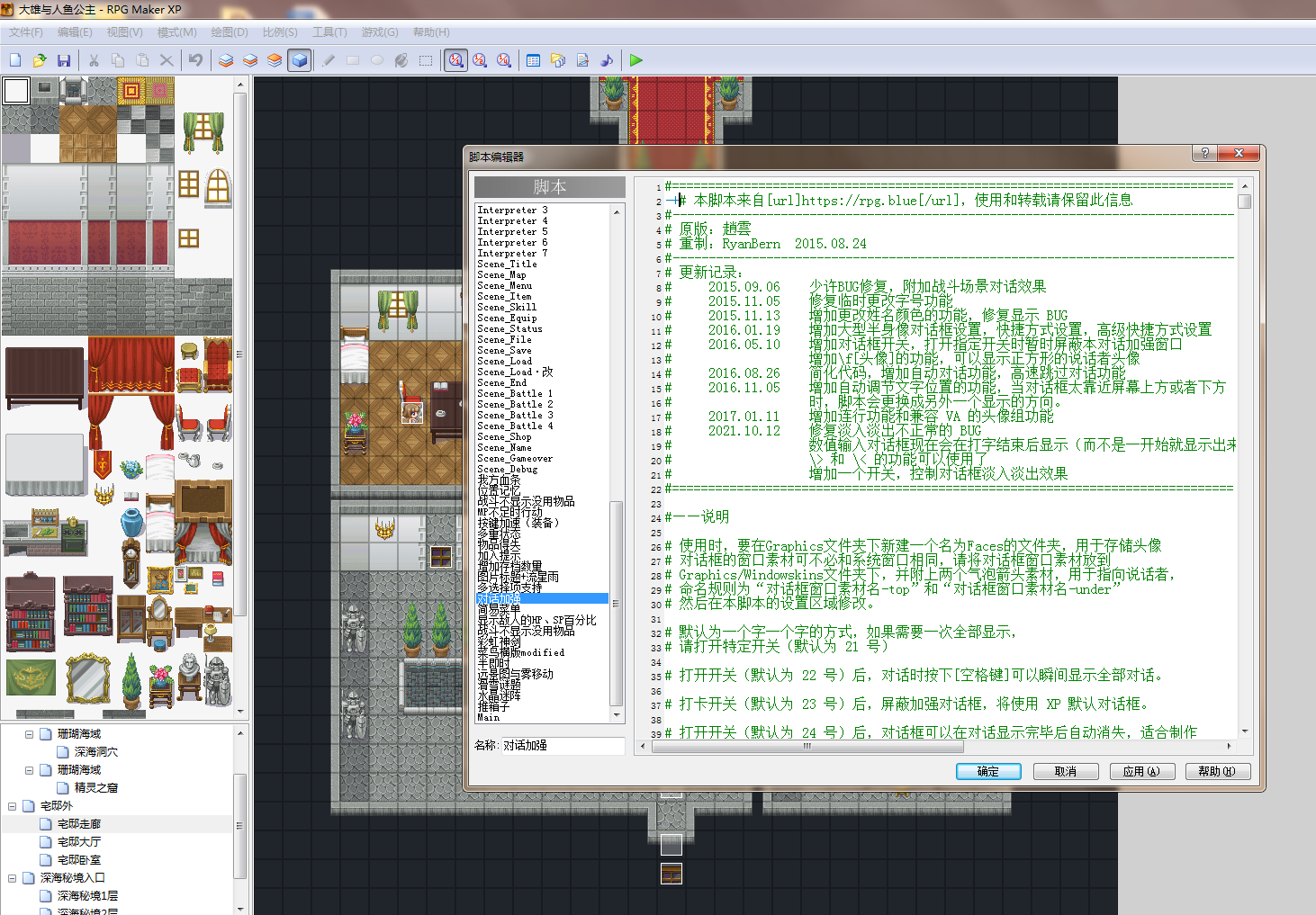
Task: Save project with floppy disk icon
Action: (64, 60)
